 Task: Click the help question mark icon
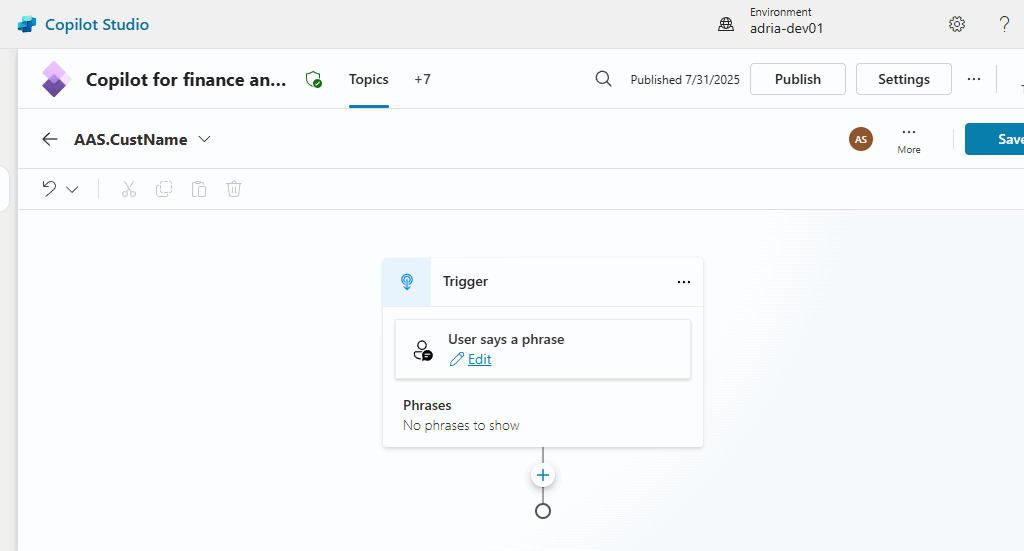click(1004, 24)
